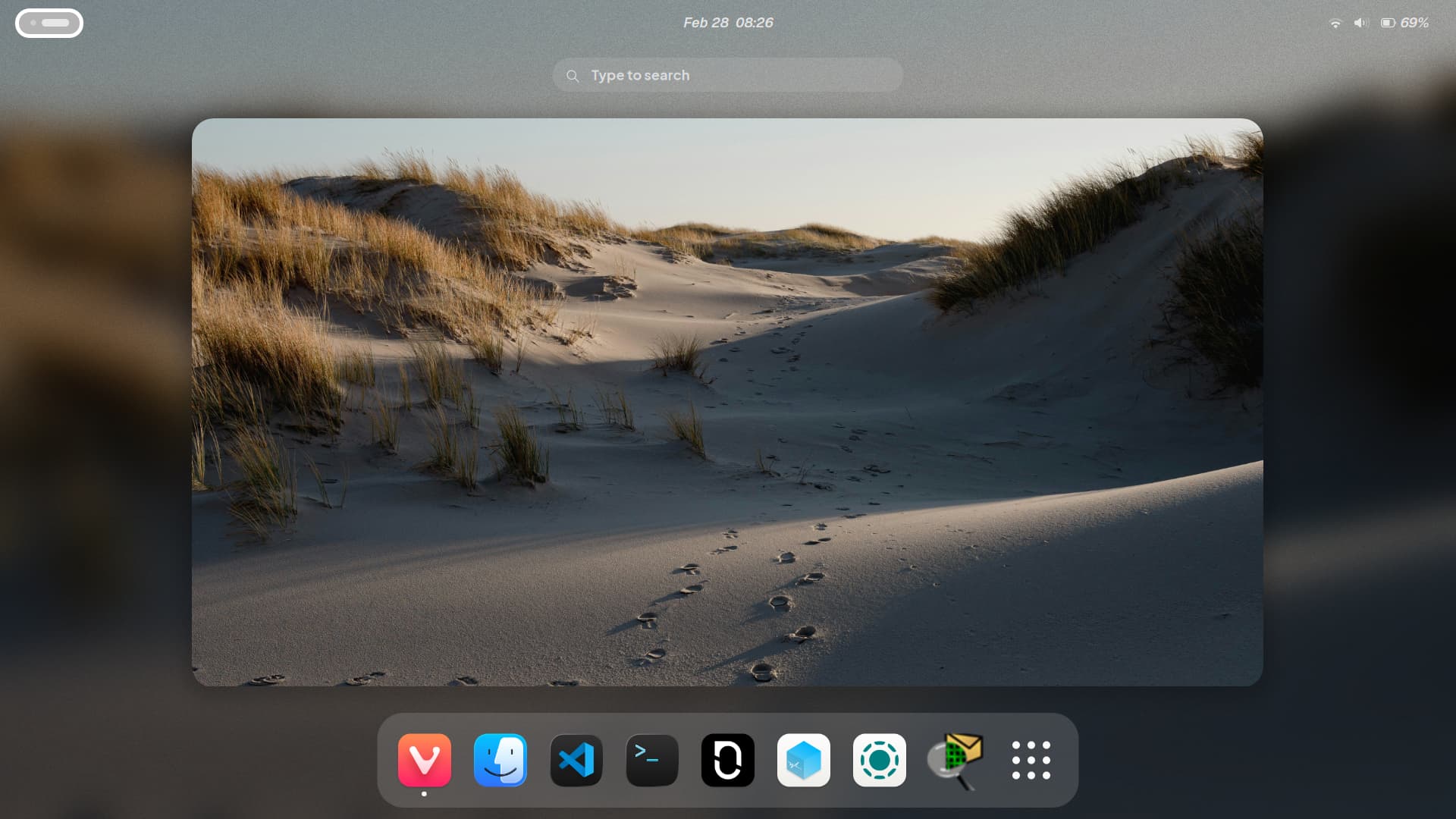Viewport: 1456px width, 819px height.
Task: Select the sand dunes workspace thumbnail
Action: click(x=727, y=402)
